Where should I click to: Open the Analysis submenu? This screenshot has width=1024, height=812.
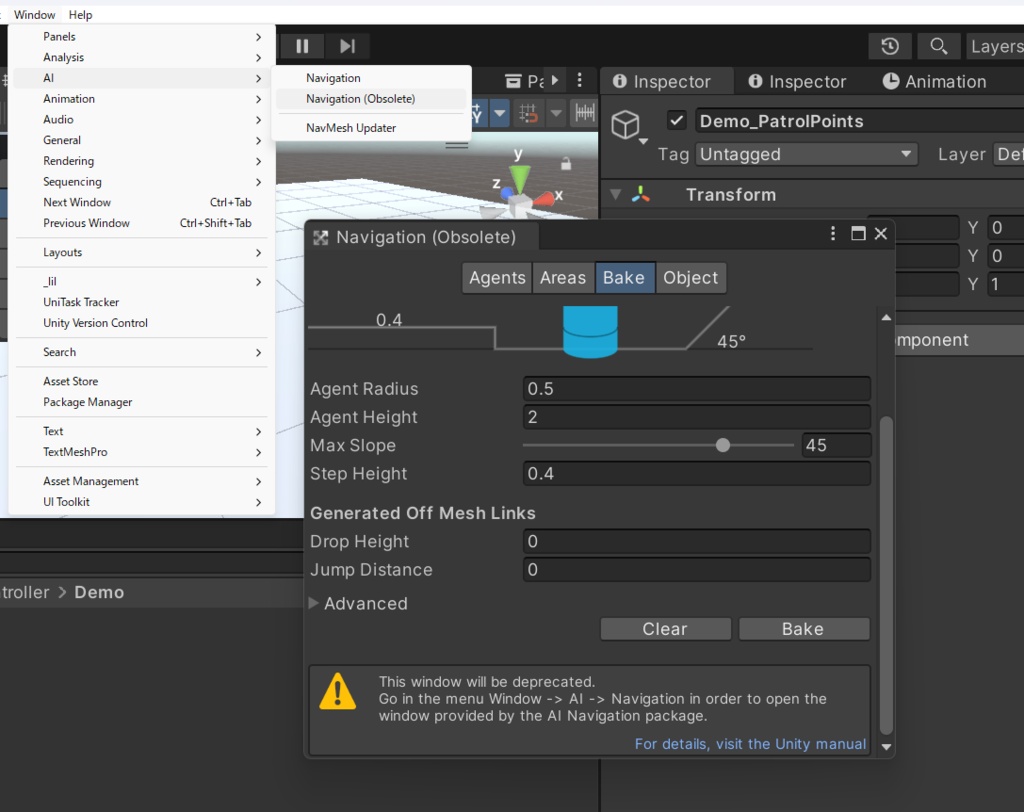(141, 57)
